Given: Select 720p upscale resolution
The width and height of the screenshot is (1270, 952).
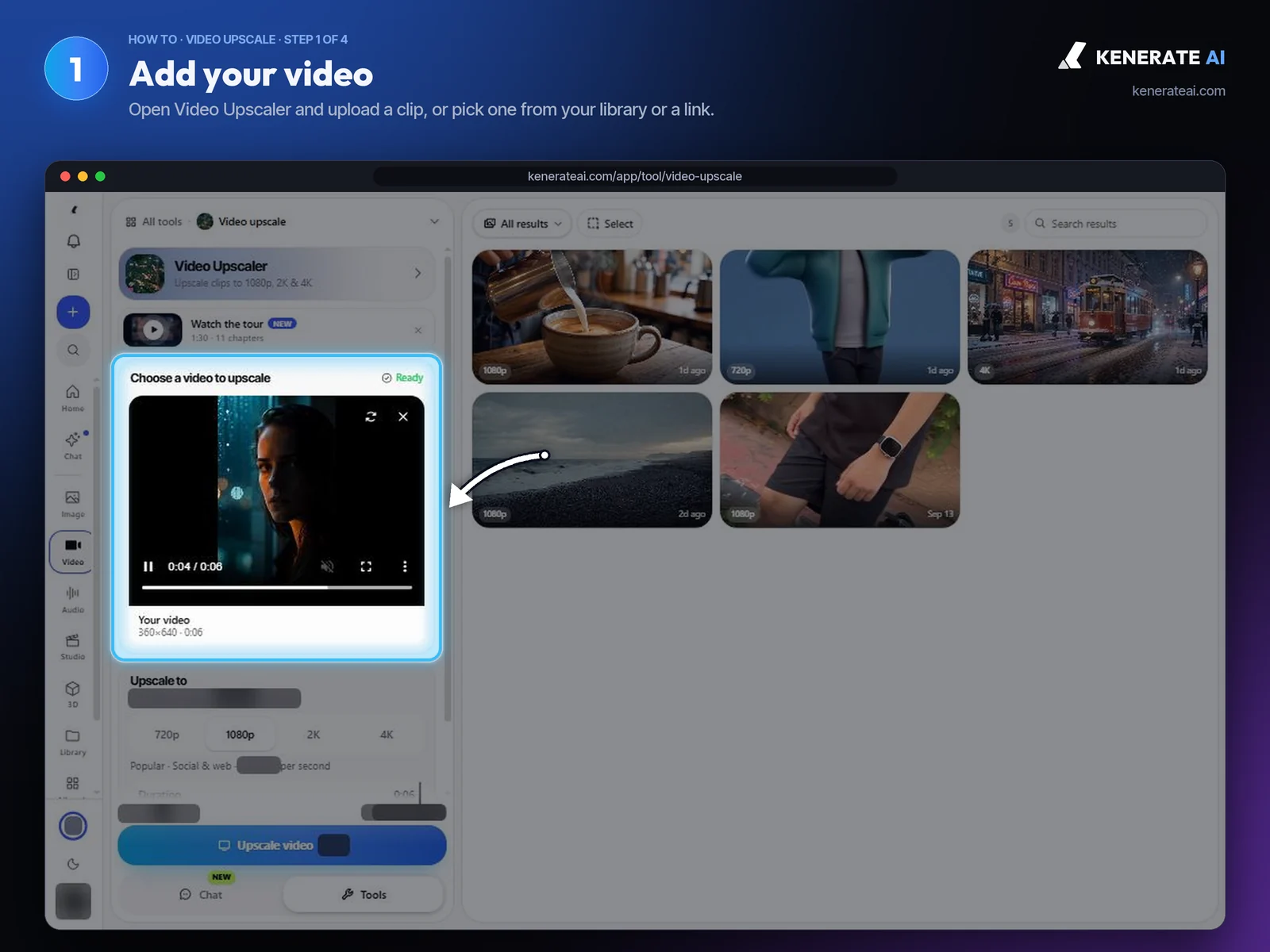Looking at the screenshot, I should 167,735.
